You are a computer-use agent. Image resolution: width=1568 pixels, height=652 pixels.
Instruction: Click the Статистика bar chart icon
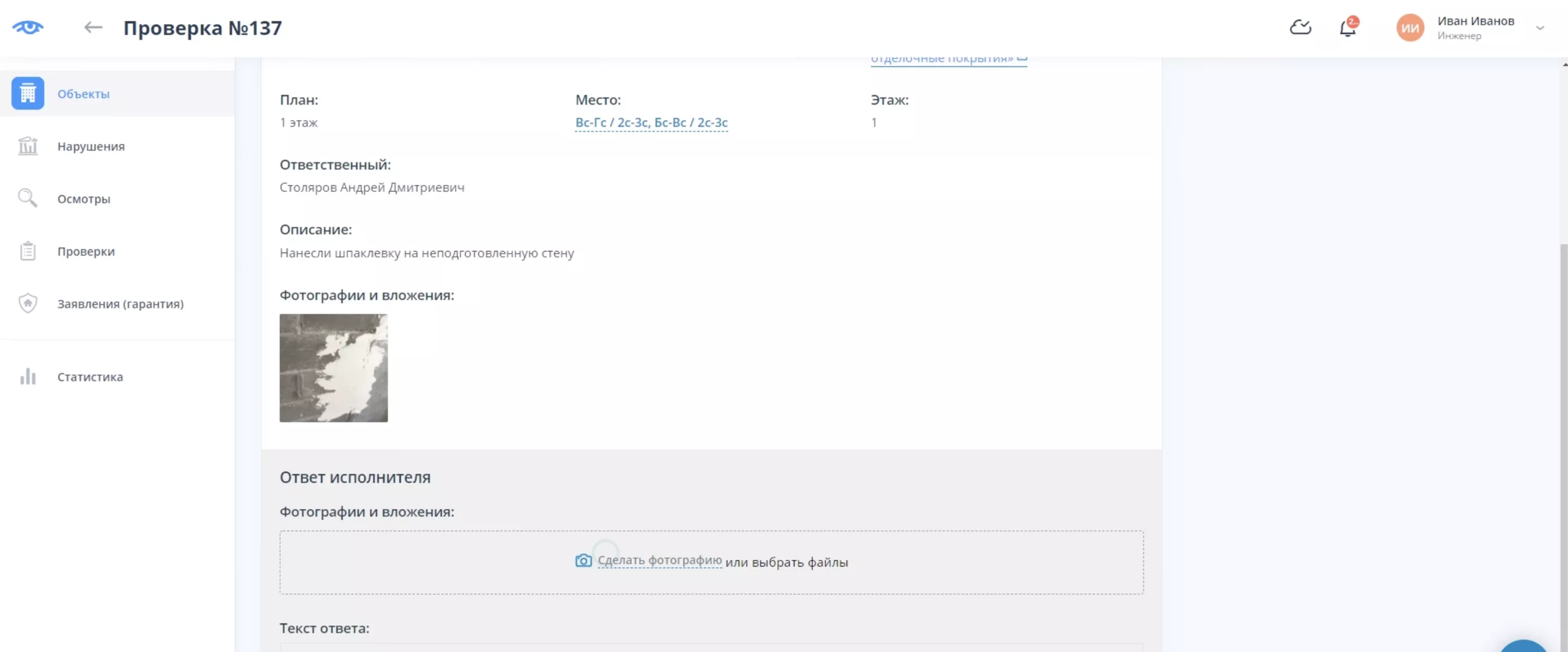pos(28,376)
